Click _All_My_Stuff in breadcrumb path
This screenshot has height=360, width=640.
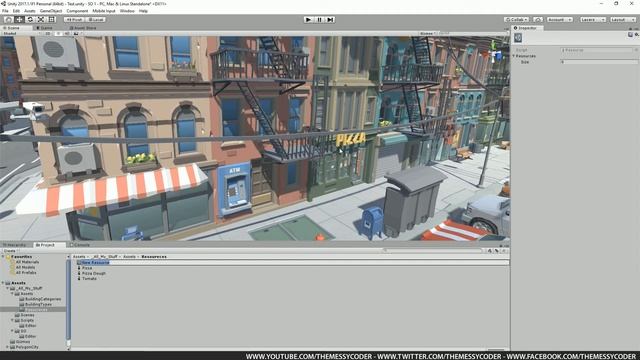[105, 257]
